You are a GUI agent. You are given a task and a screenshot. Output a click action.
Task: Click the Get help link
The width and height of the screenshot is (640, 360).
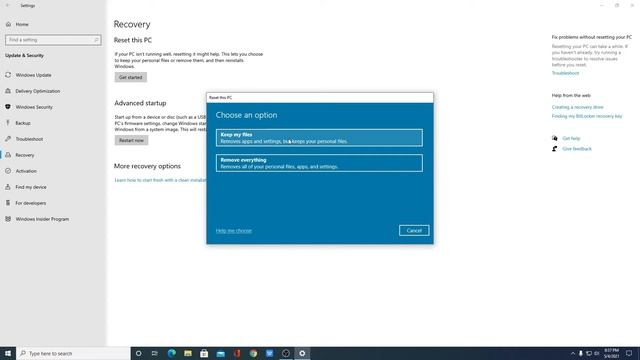[571, 138]
